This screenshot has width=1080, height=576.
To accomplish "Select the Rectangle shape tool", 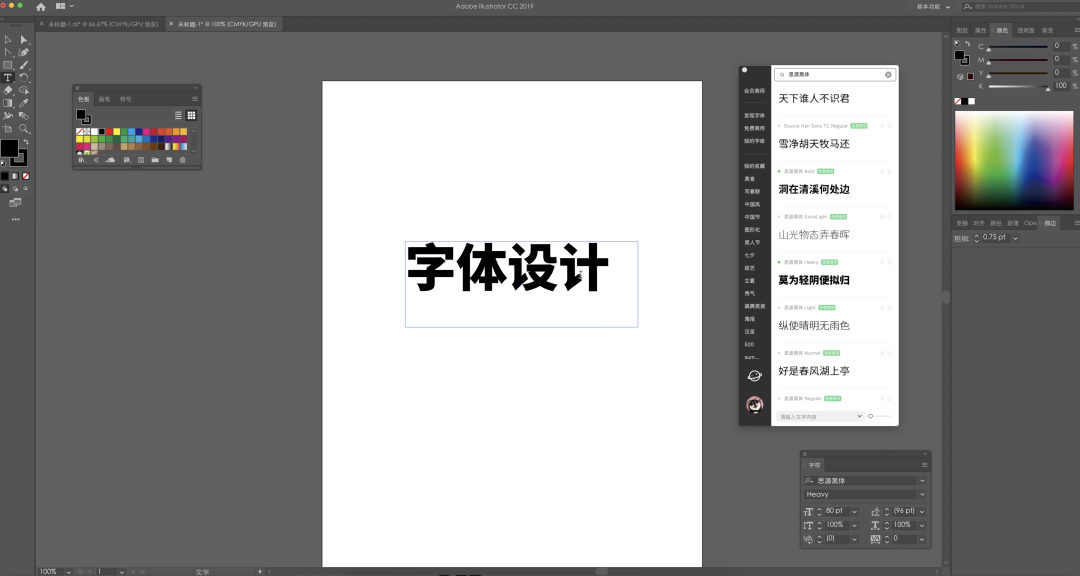I will tap(8, 65).
